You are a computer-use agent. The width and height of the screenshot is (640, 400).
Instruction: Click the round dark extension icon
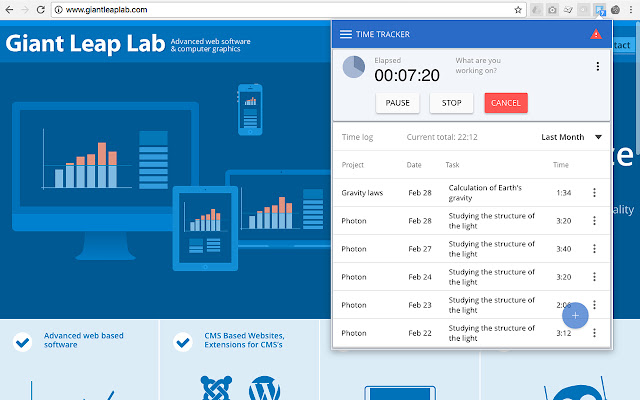(616, 10)
